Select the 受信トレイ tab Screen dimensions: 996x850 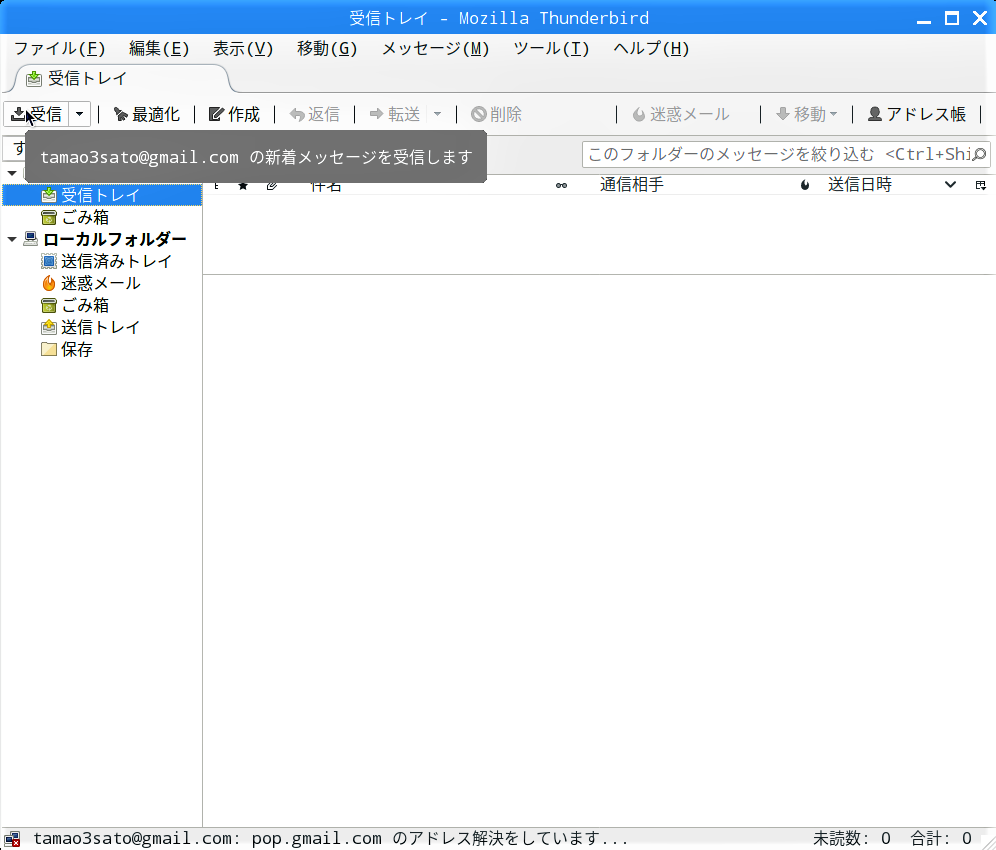pos(121,78)
